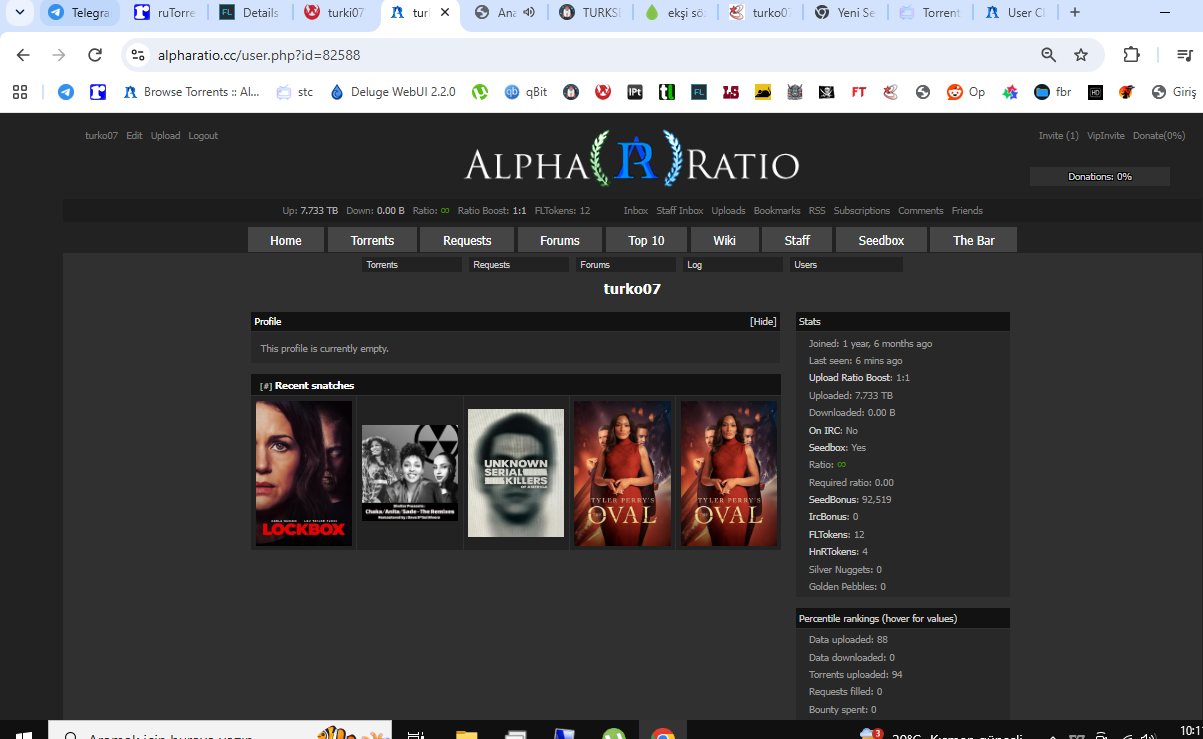Open the Staff menu button

(797, 240)
